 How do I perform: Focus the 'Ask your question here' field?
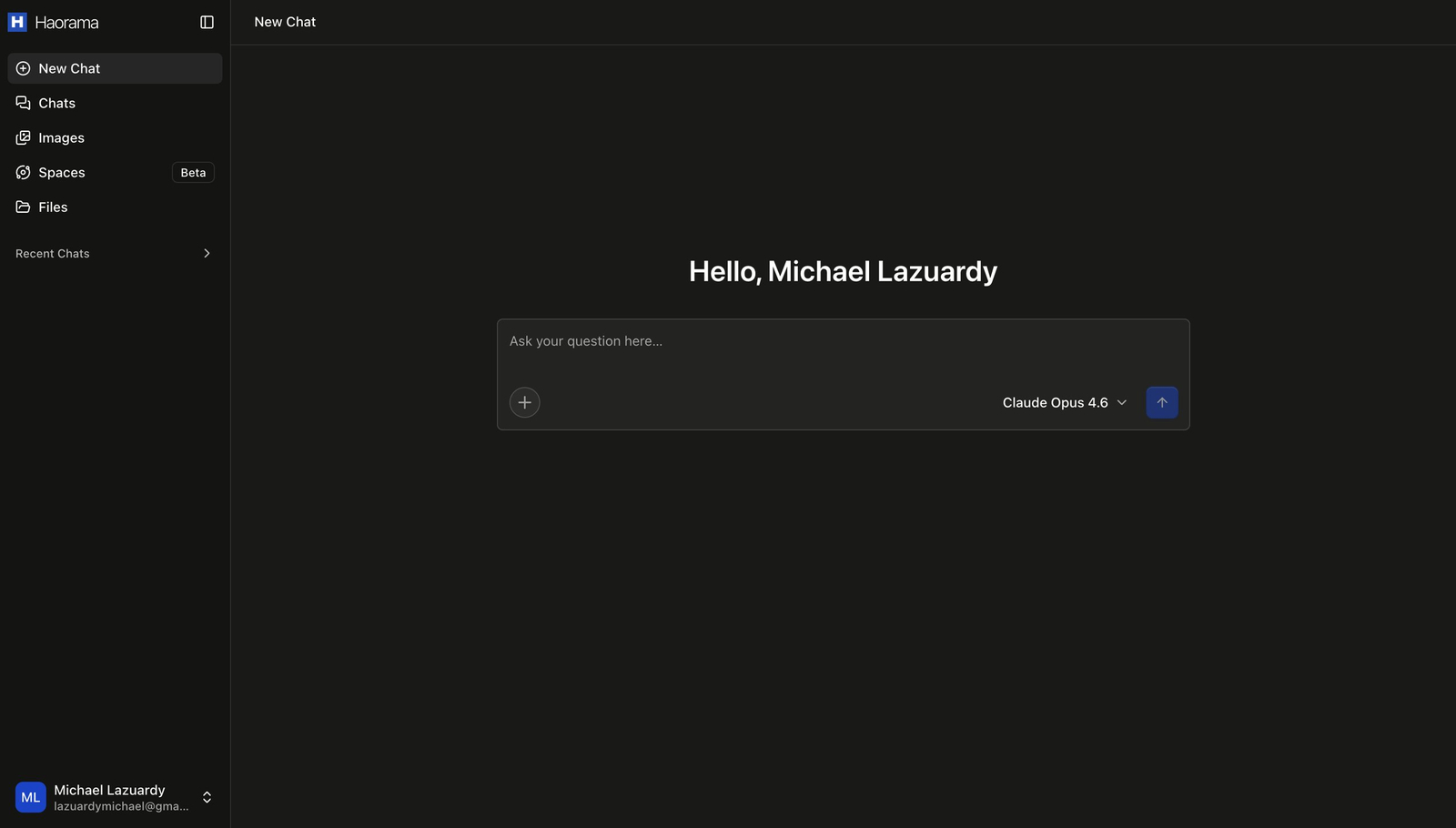tap(842, 341)
